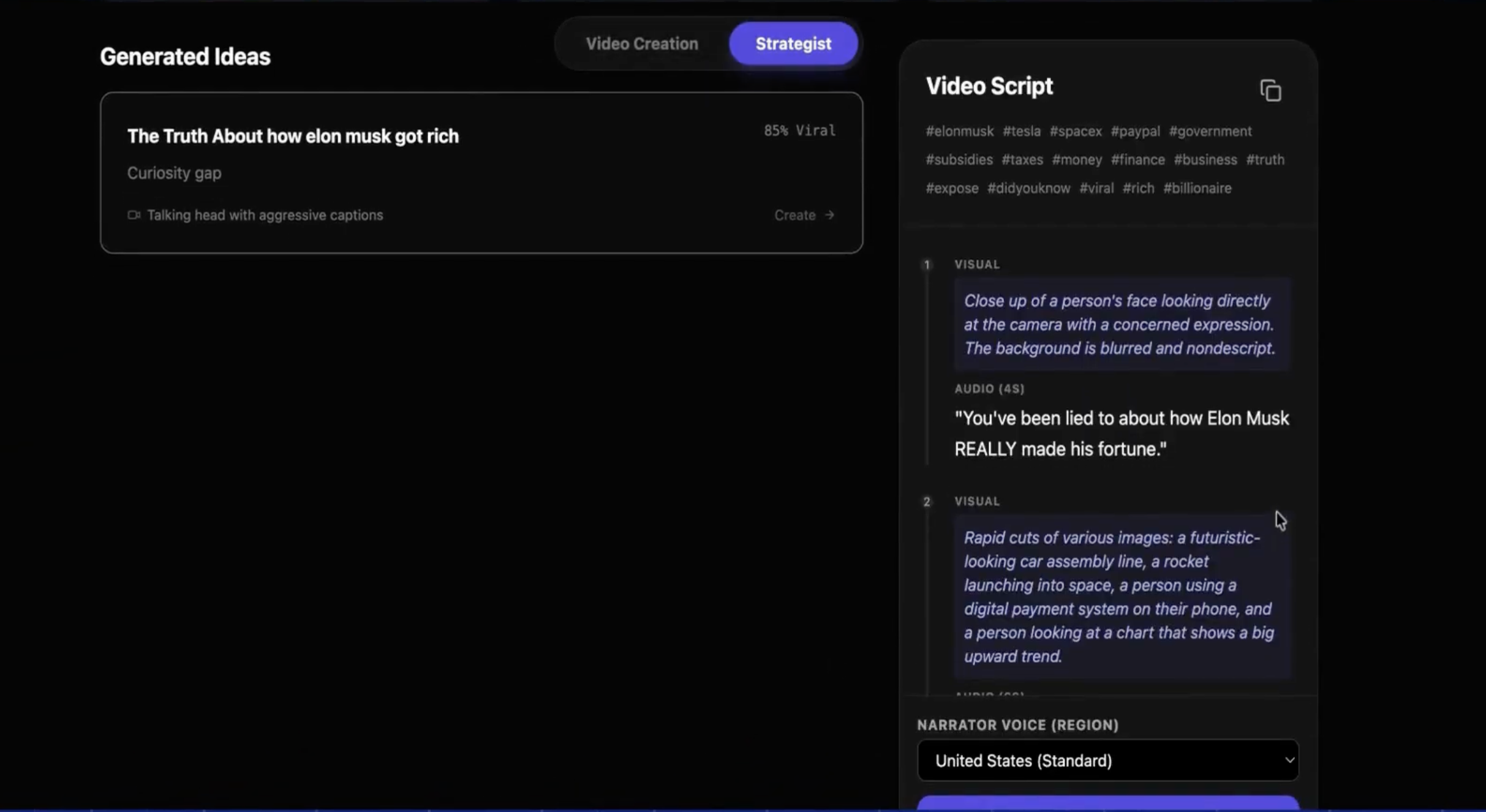The height and width of the screenshot is (812, 1486).
Task: Click the Create link on idea card
Action: [x=795, y=215]
